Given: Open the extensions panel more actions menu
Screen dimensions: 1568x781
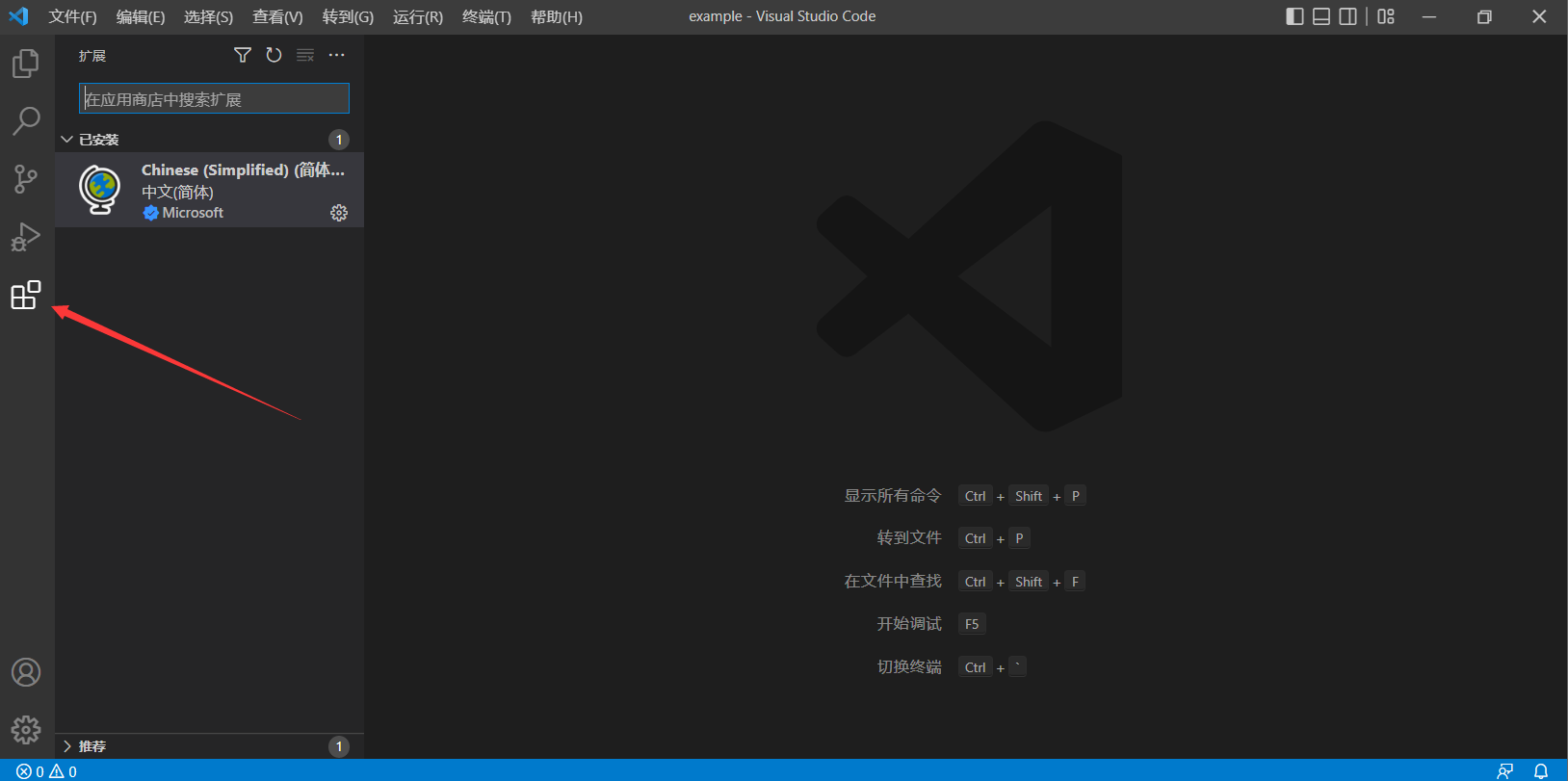Looking at the screenshot, I should (x=336, y=55).
